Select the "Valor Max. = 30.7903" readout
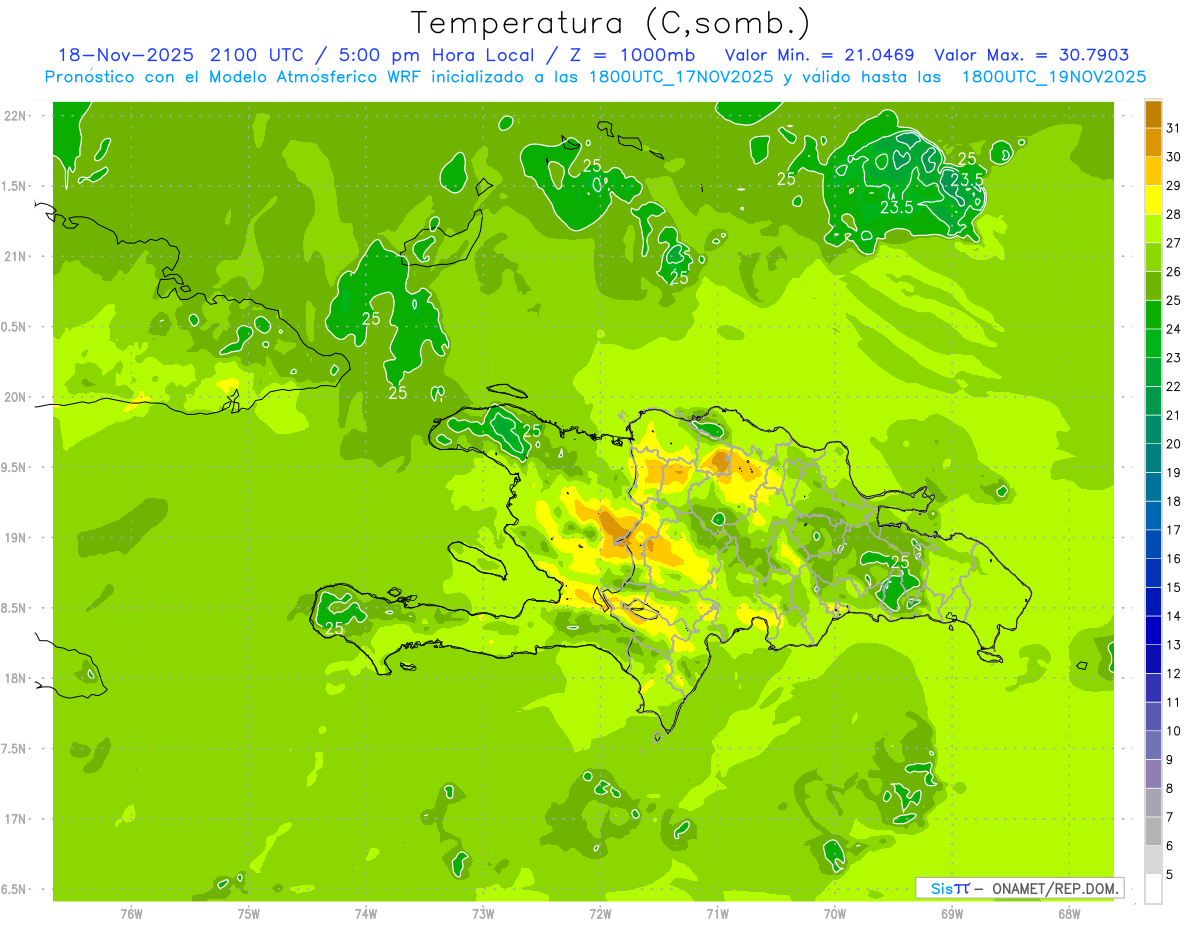The image size is (1200, 927). (1032, 56)
